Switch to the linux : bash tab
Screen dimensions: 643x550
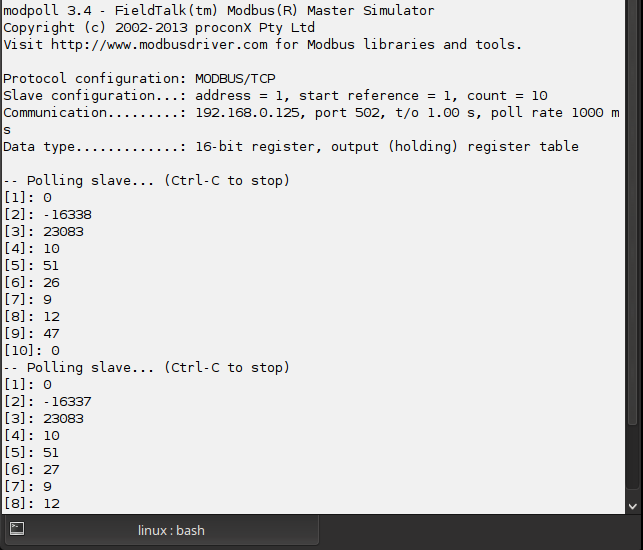(162, 531)
